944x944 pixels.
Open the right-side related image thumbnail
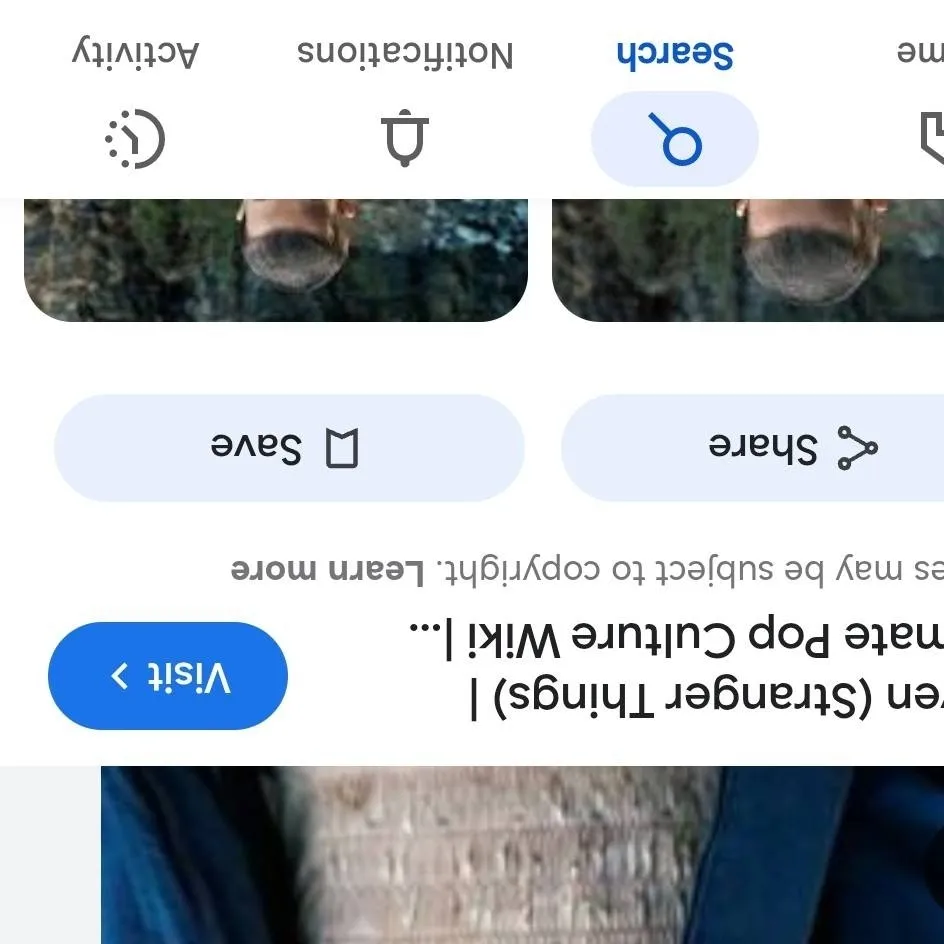click(748, 260)
